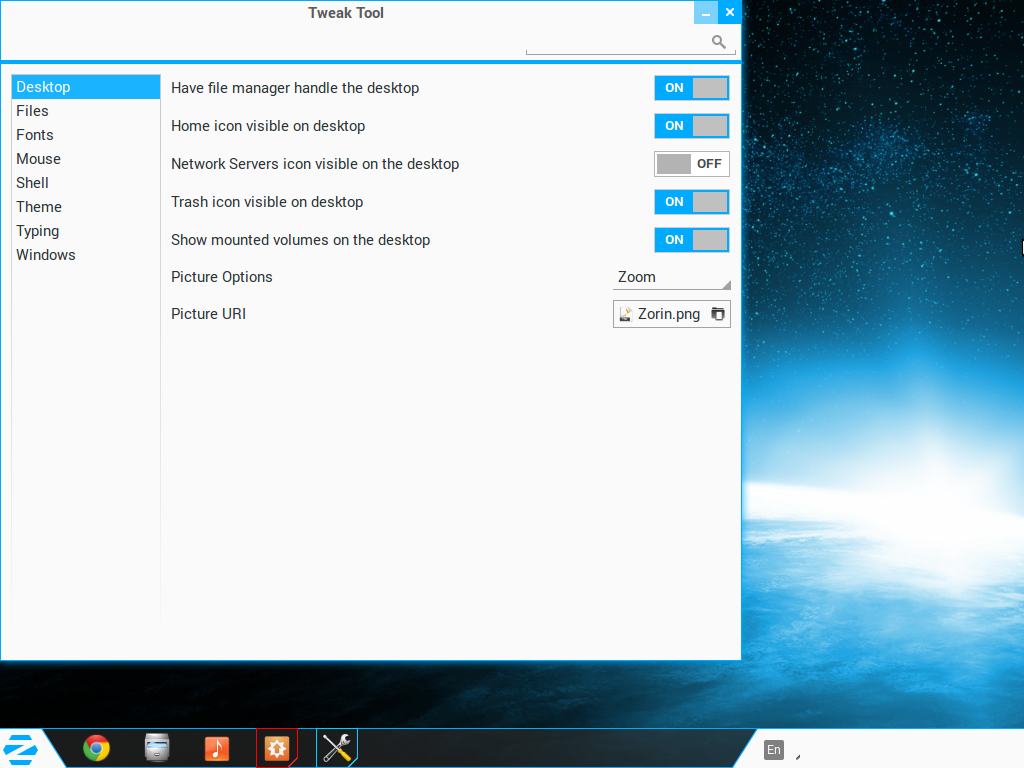Open the Picture Options Zoom dropdown
The height and width of the screenshot is (768, 1024).
671,278
